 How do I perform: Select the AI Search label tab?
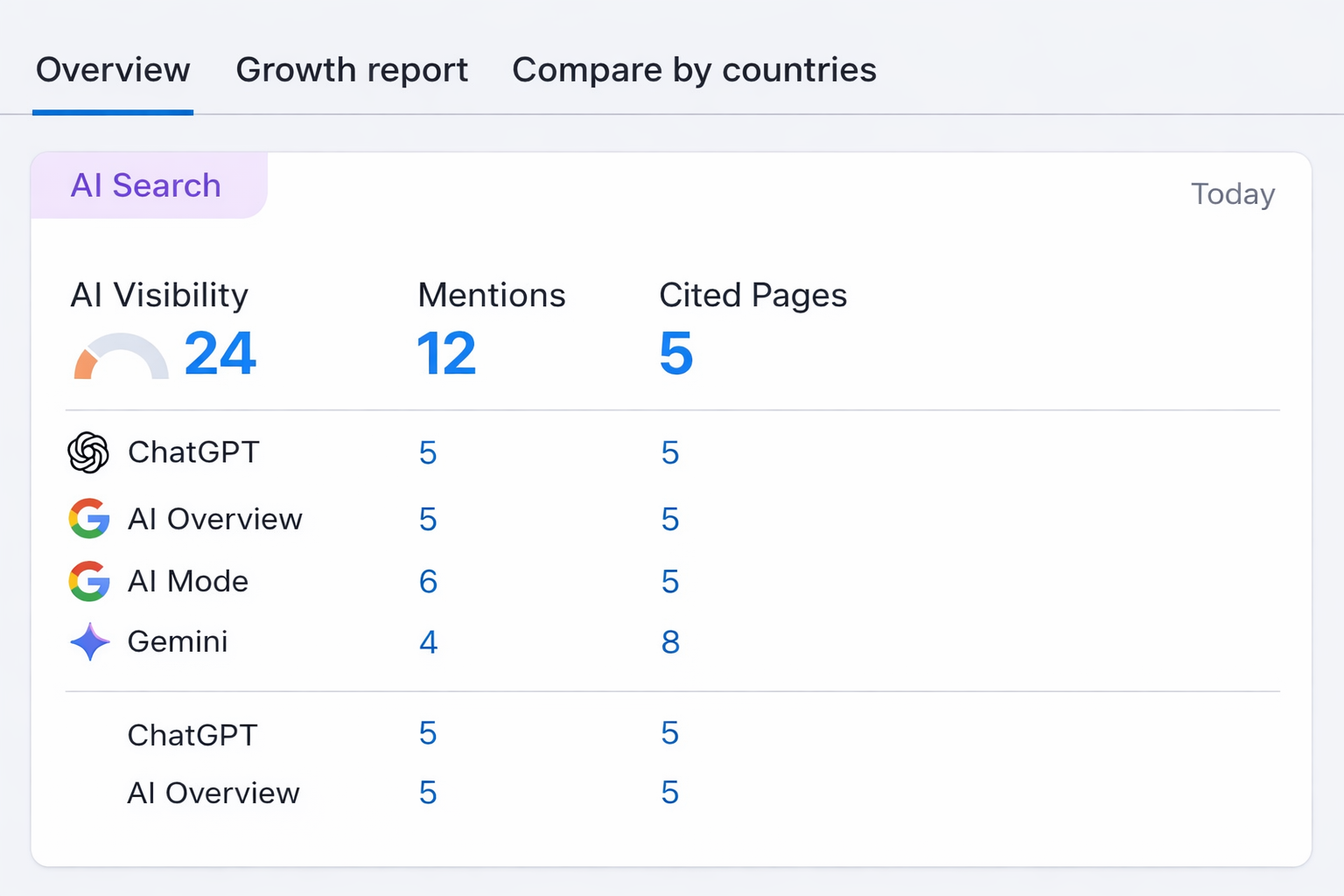(x=149, y=185)
